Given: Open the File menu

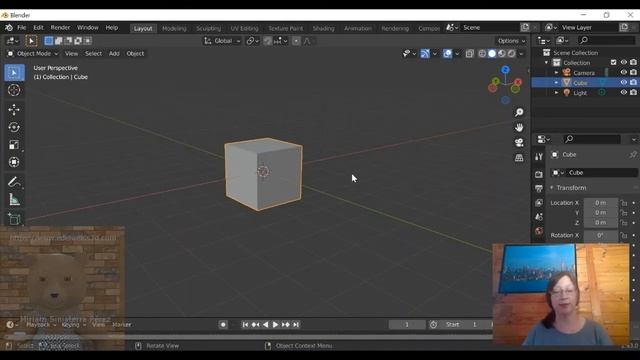Looking at the screenshot, I should click(x=21, y=27).
